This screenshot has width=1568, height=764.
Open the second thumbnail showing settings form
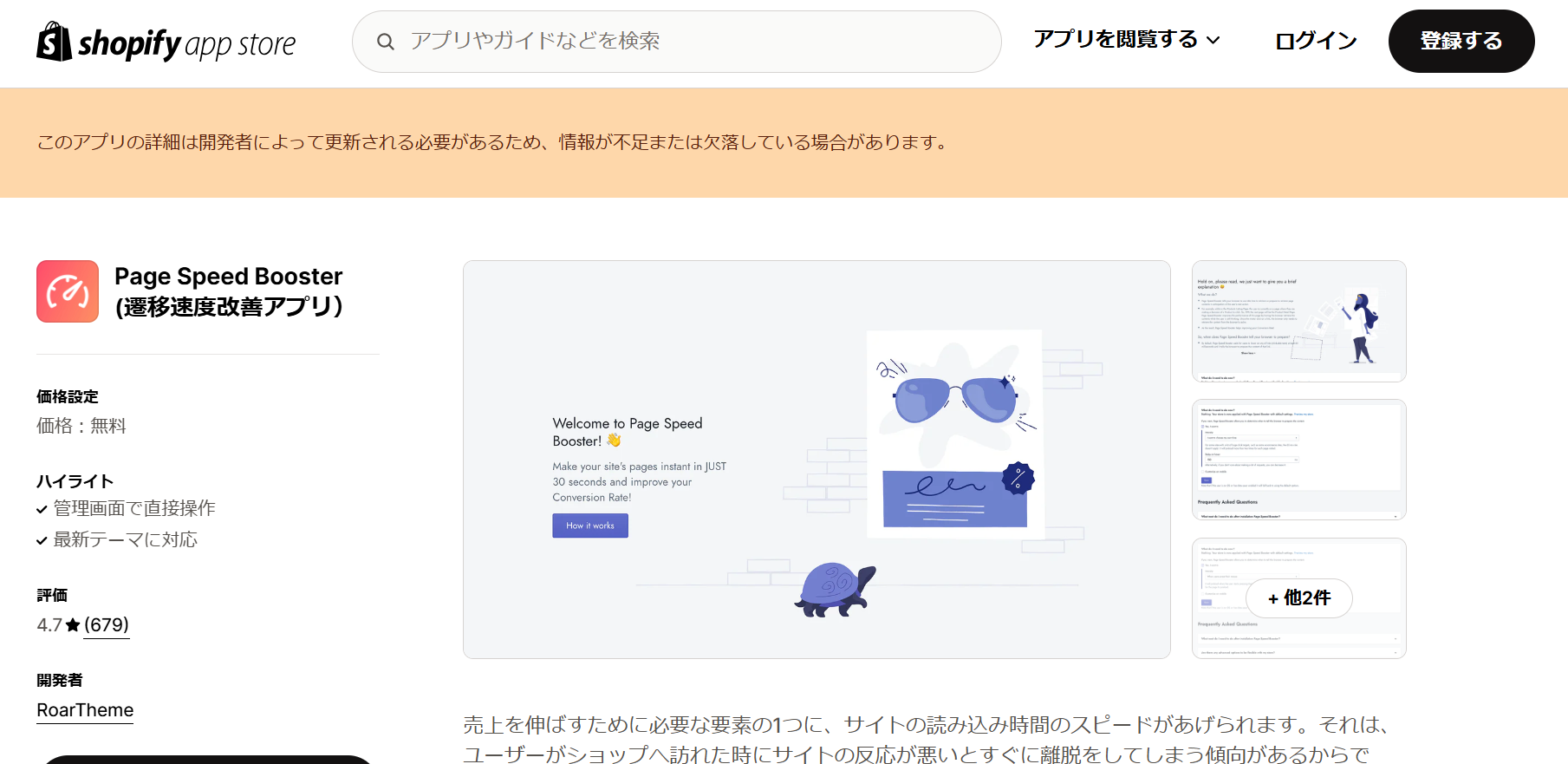pos(1299,460)
